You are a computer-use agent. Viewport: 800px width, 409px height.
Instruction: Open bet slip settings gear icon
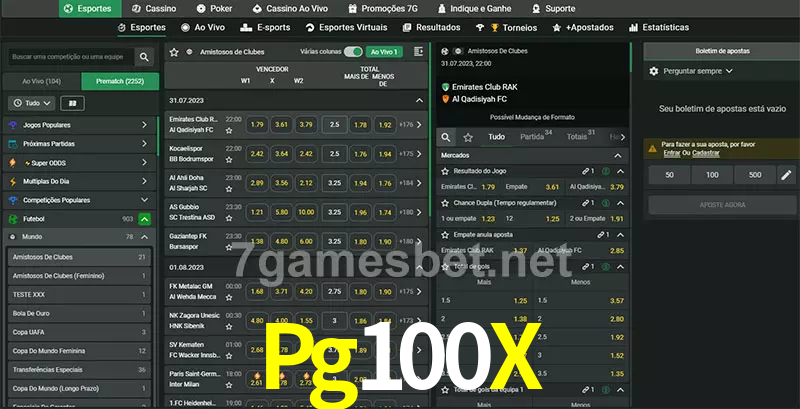pos(654,71)
